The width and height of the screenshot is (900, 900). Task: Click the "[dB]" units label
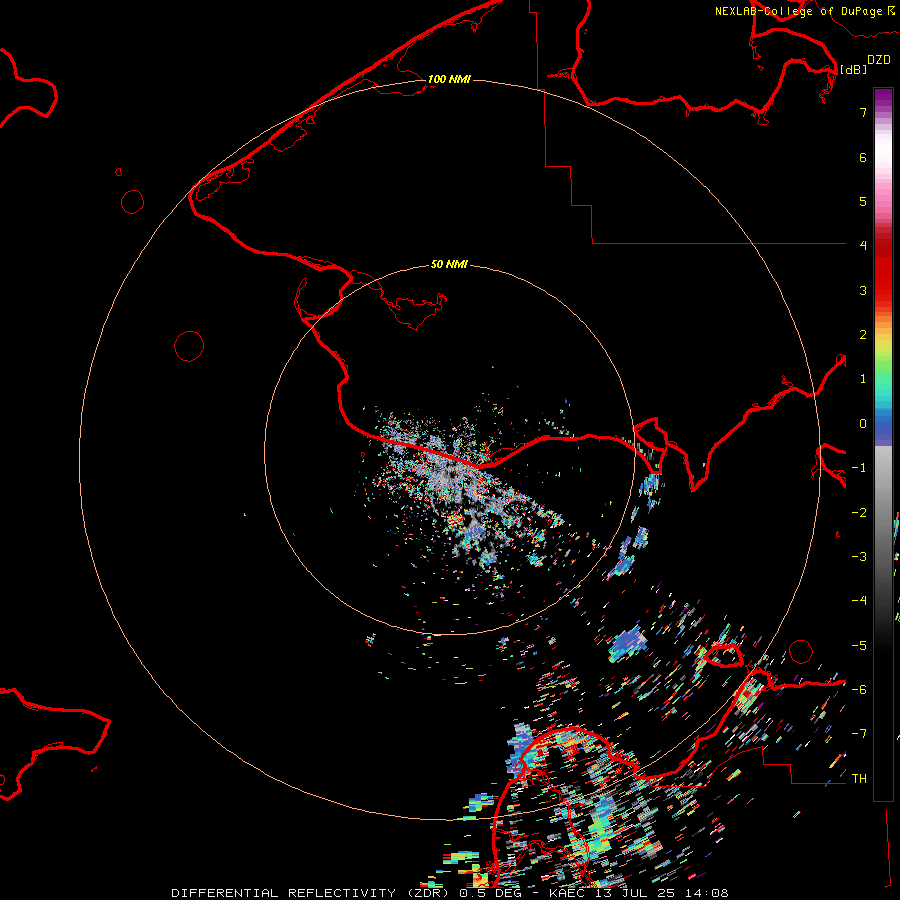point(853,69)
